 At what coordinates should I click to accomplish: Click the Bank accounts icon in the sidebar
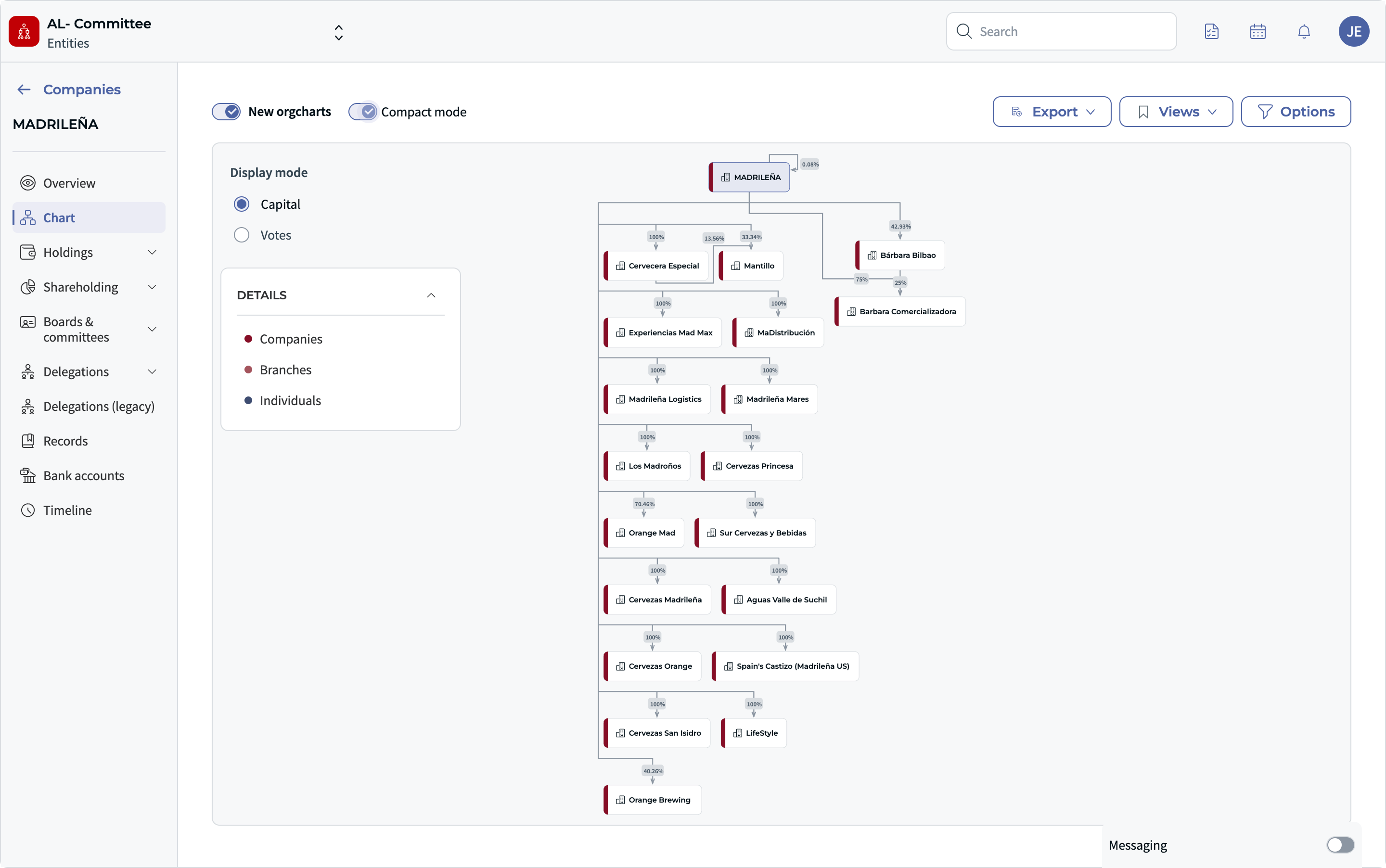(x=27, y=475)
